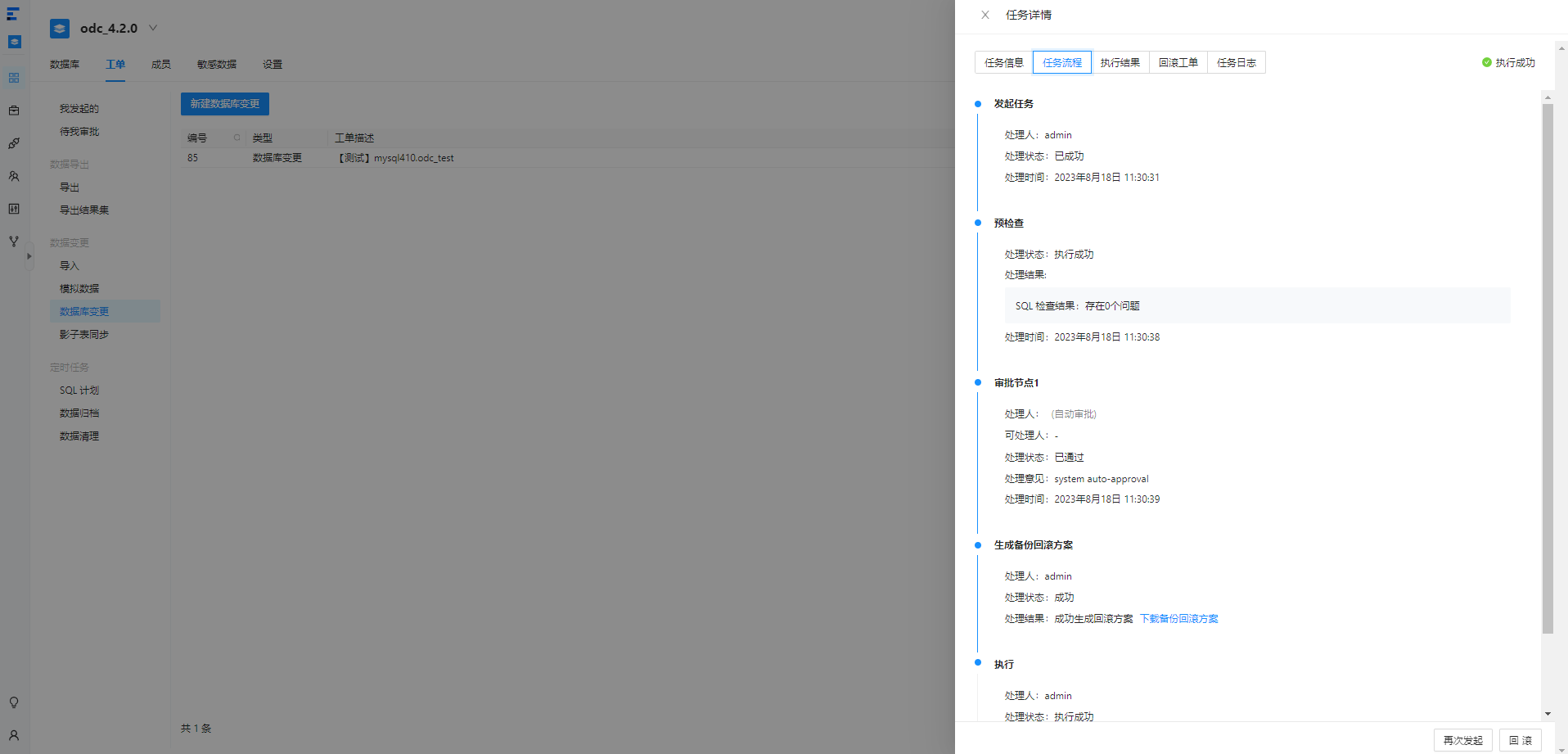Open the 回滚工单 tab
1568x754 pixels.
[x=1178, y=62]
